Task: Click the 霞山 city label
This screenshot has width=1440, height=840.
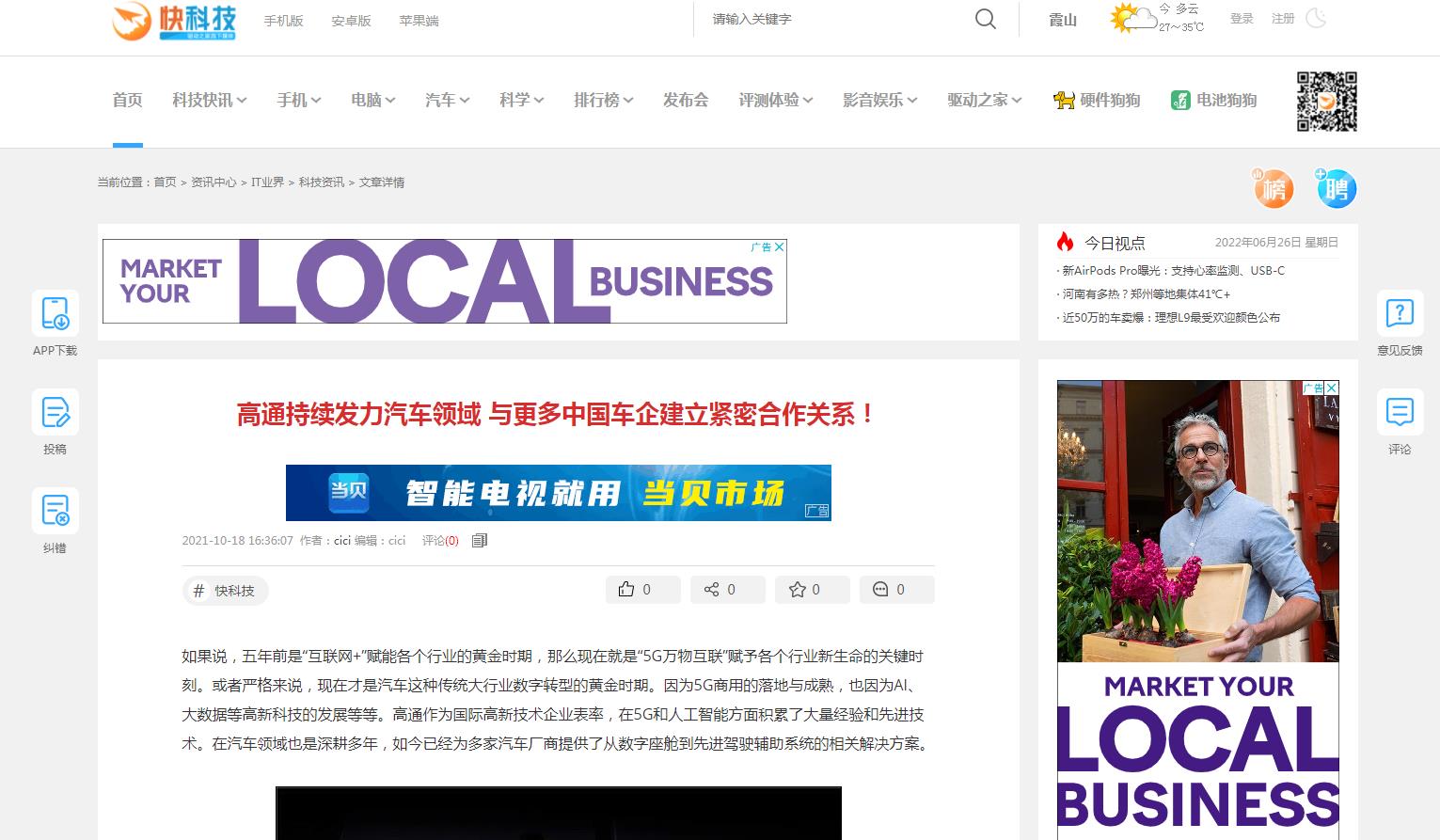Action: click(x=1063, y=20)
